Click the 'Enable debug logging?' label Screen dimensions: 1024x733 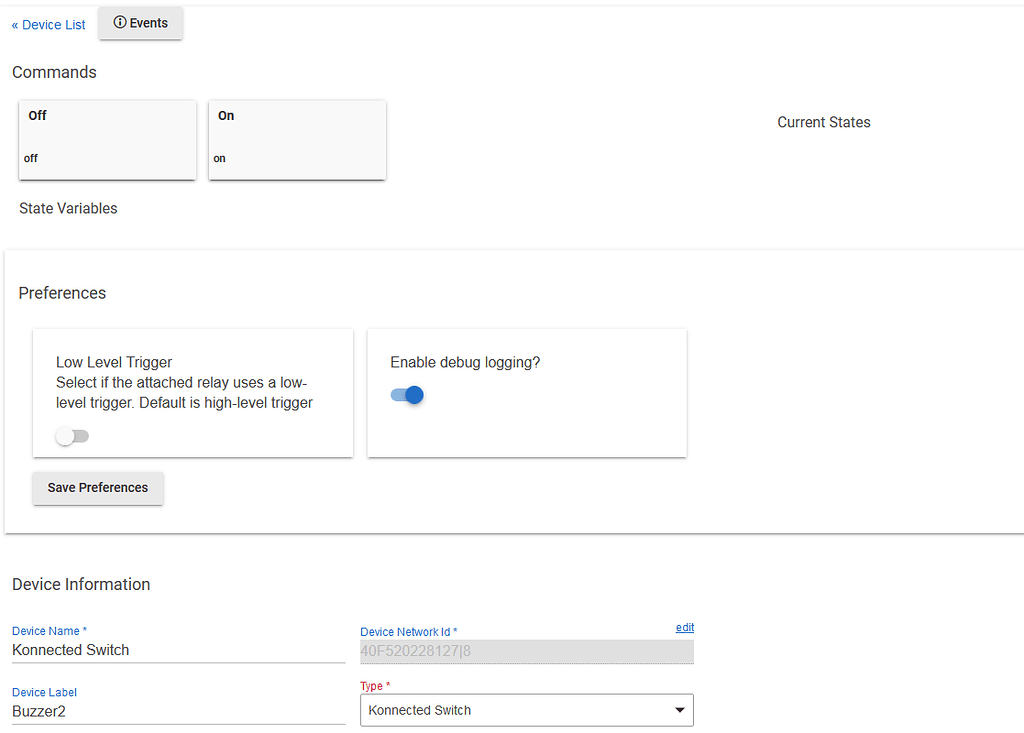465,363
